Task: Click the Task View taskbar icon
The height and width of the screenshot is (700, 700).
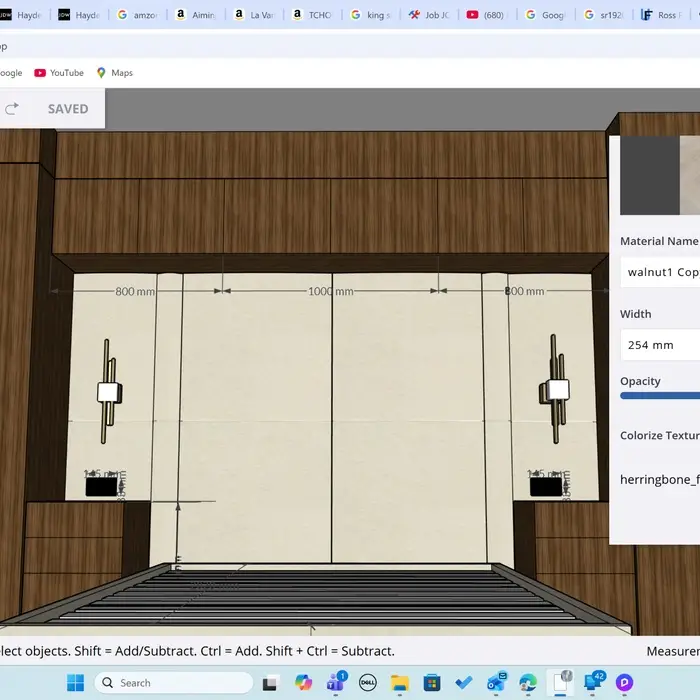Action: pos(269,683)
